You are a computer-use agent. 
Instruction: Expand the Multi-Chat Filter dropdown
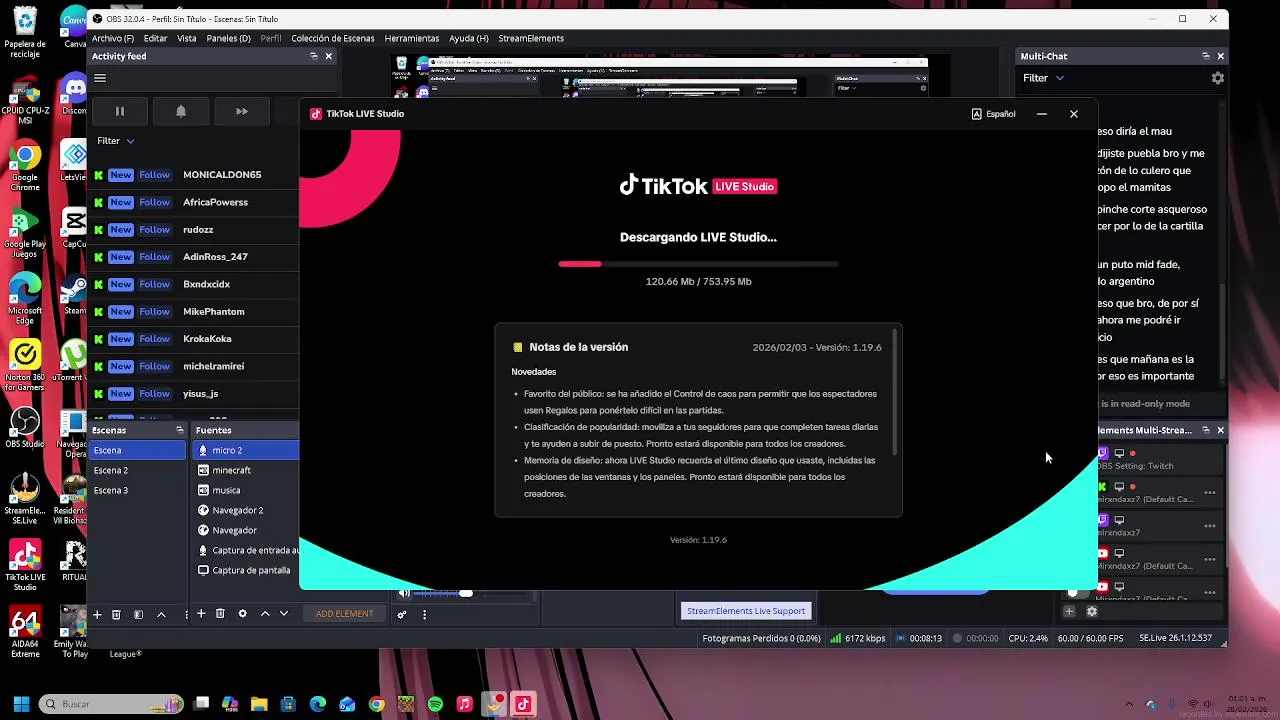point(1043,78)
